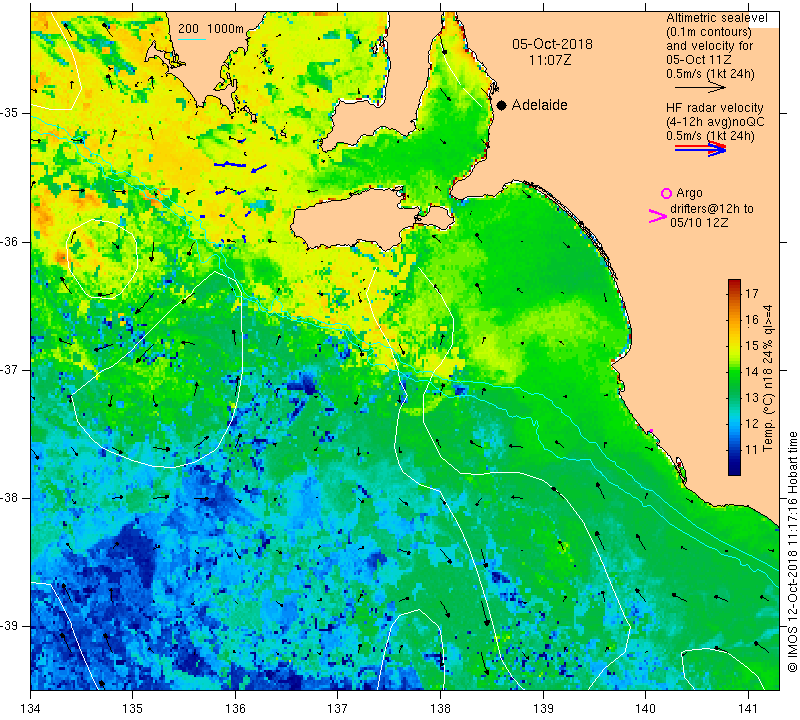Click the 13 label on the color bar

click(752, 398)
